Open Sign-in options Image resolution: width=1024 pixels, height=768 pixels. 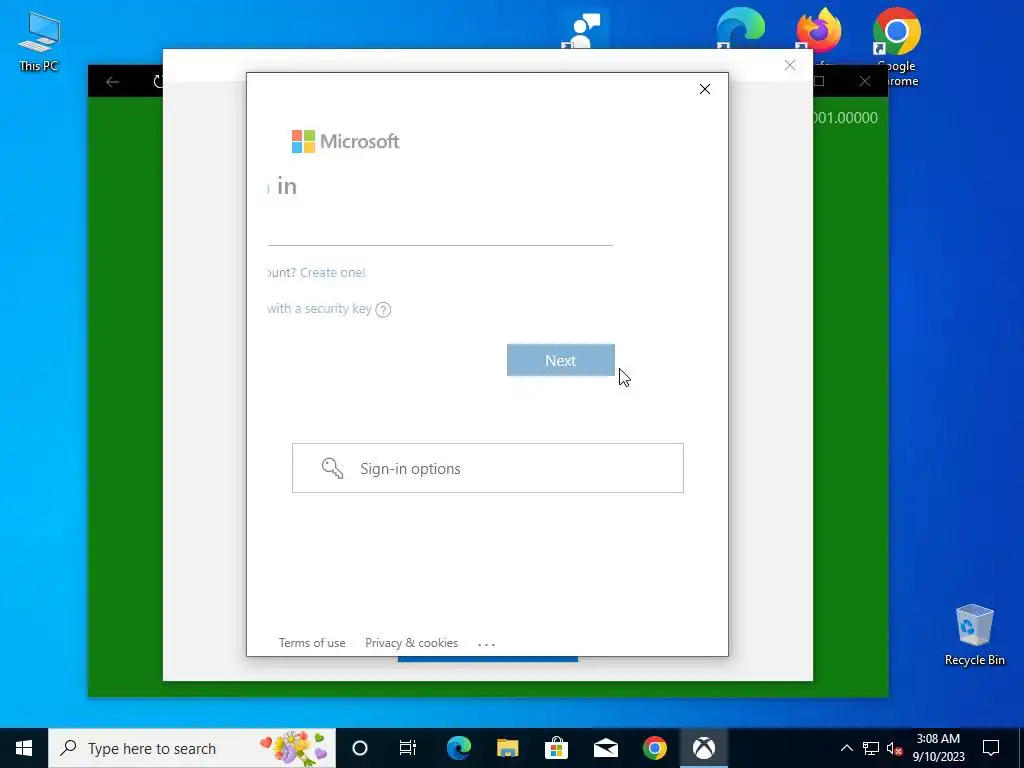[x=487, y=468]
